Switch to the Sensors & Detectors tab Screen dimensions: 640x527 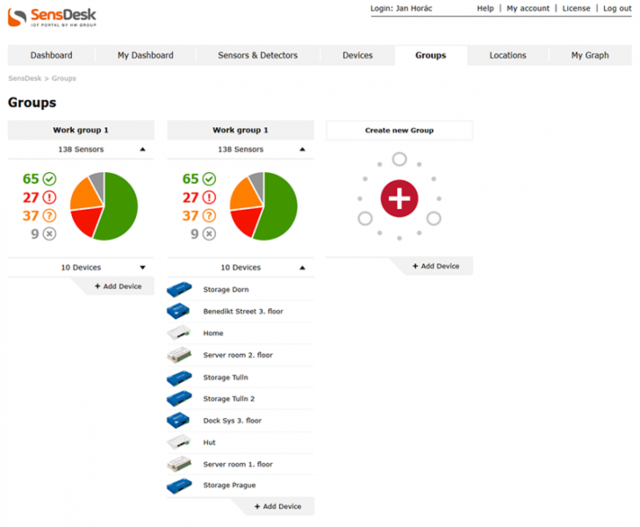(x=257, y=55)
